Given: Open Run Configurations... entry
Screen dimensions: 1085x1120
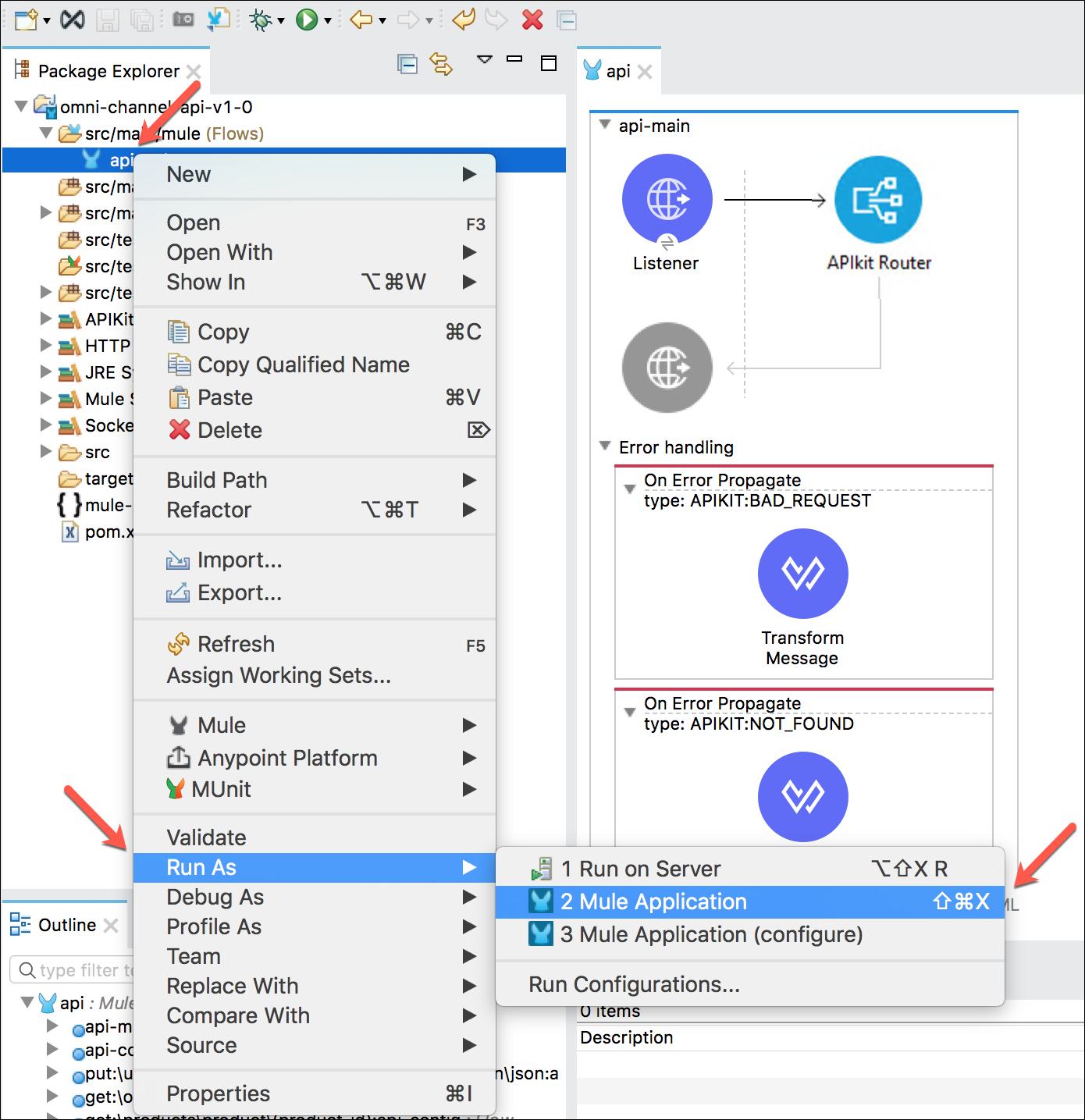Looking at the screenshot, I should coord(750,984).
